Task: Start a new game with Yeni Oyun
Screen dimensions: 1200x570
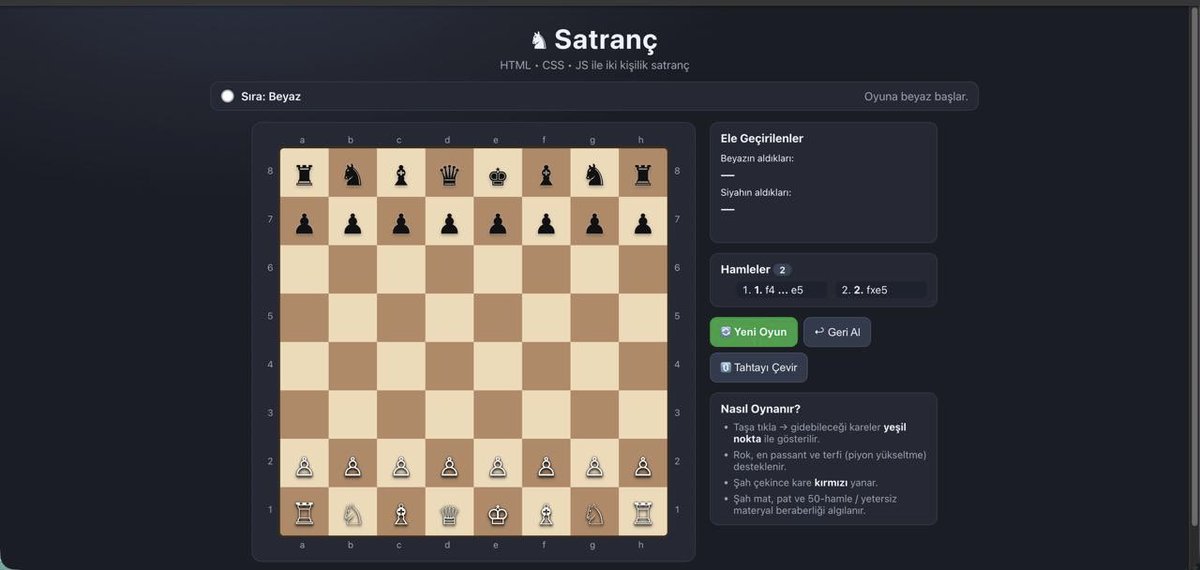Action: pyautogui.click(x=753, y=332)
